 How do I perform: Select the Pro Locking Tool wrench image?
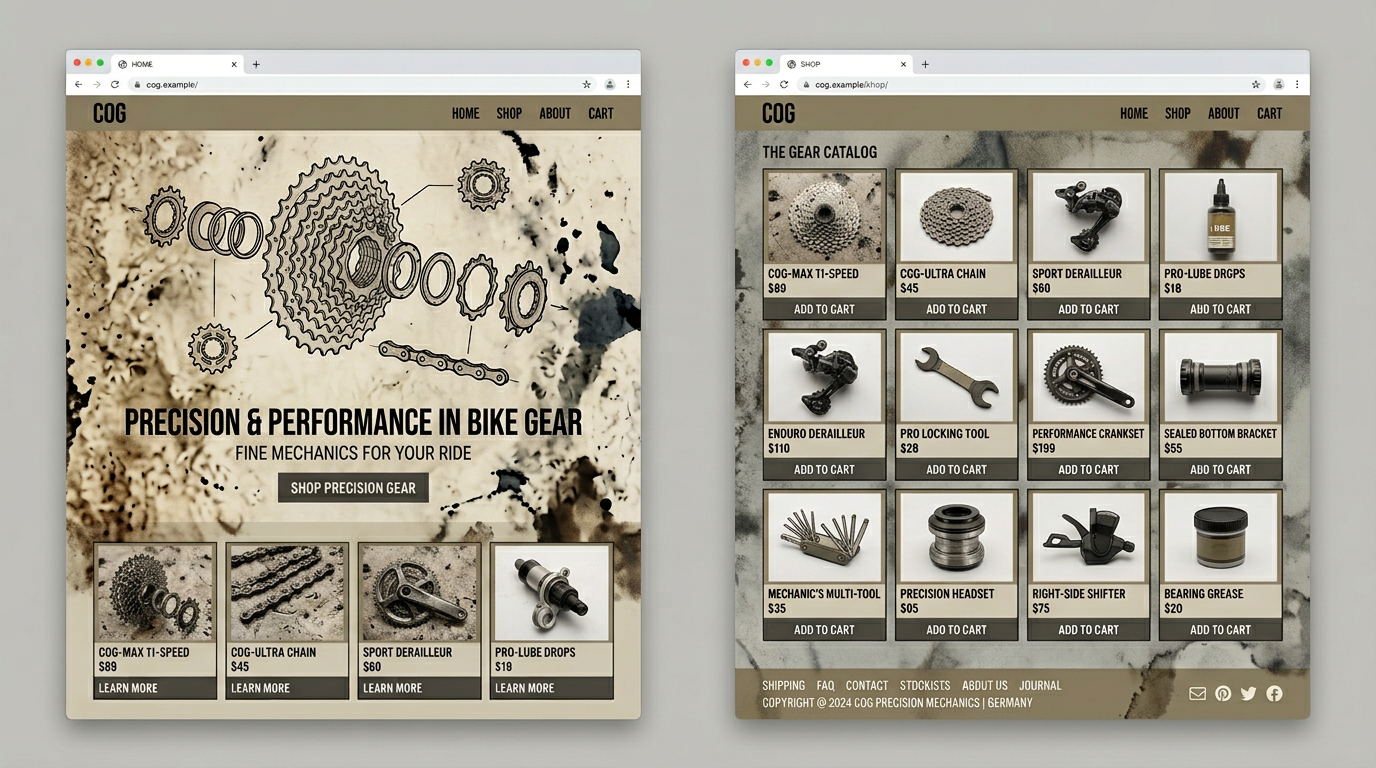[x=956, y=377]
